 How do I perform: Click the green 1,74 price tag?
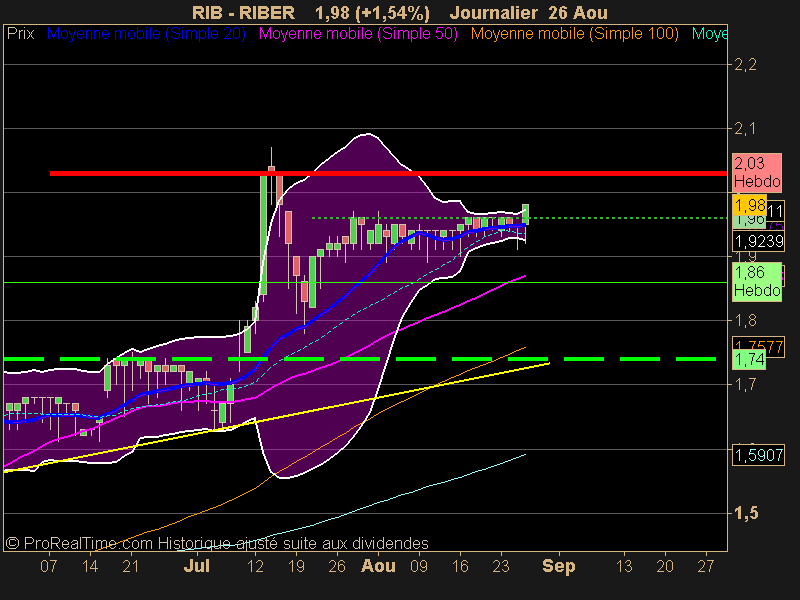click(x=749, y=359)
